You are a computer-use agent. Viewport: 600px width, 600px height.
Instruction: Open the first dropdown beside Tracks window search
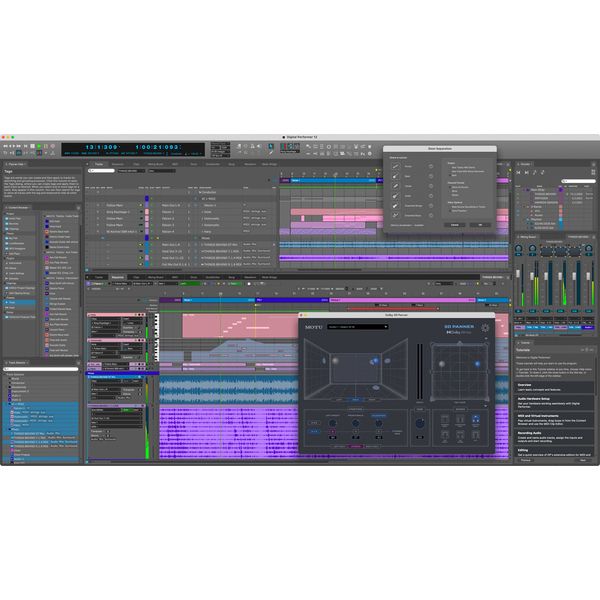(x=131, y=171)
